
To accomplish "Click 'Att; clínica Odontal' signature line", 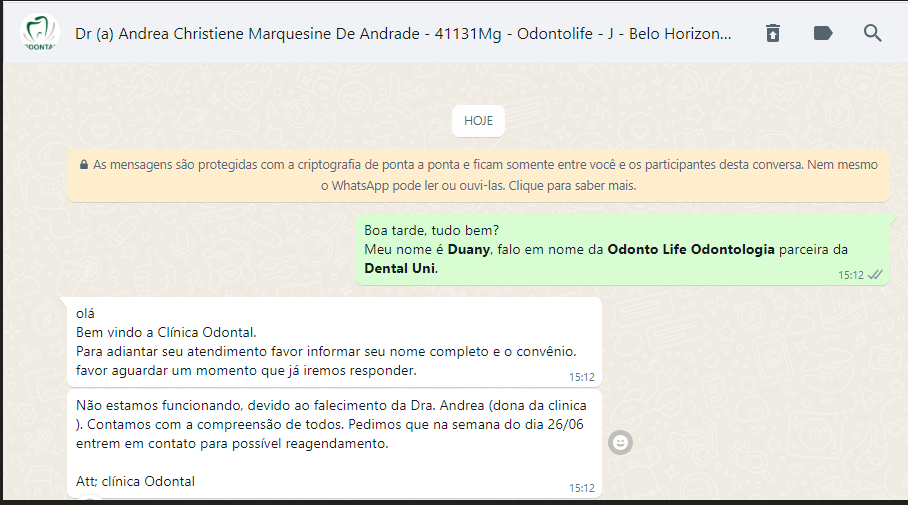I will [136, 481].
